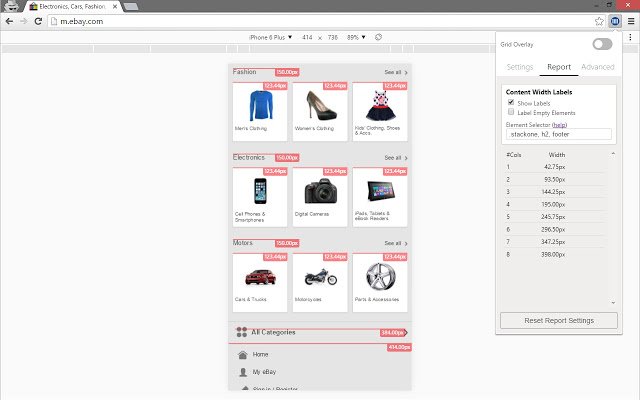Click the My eBay person icon
The height and width of the screenshot is (400, 640).
pos(243,372)
